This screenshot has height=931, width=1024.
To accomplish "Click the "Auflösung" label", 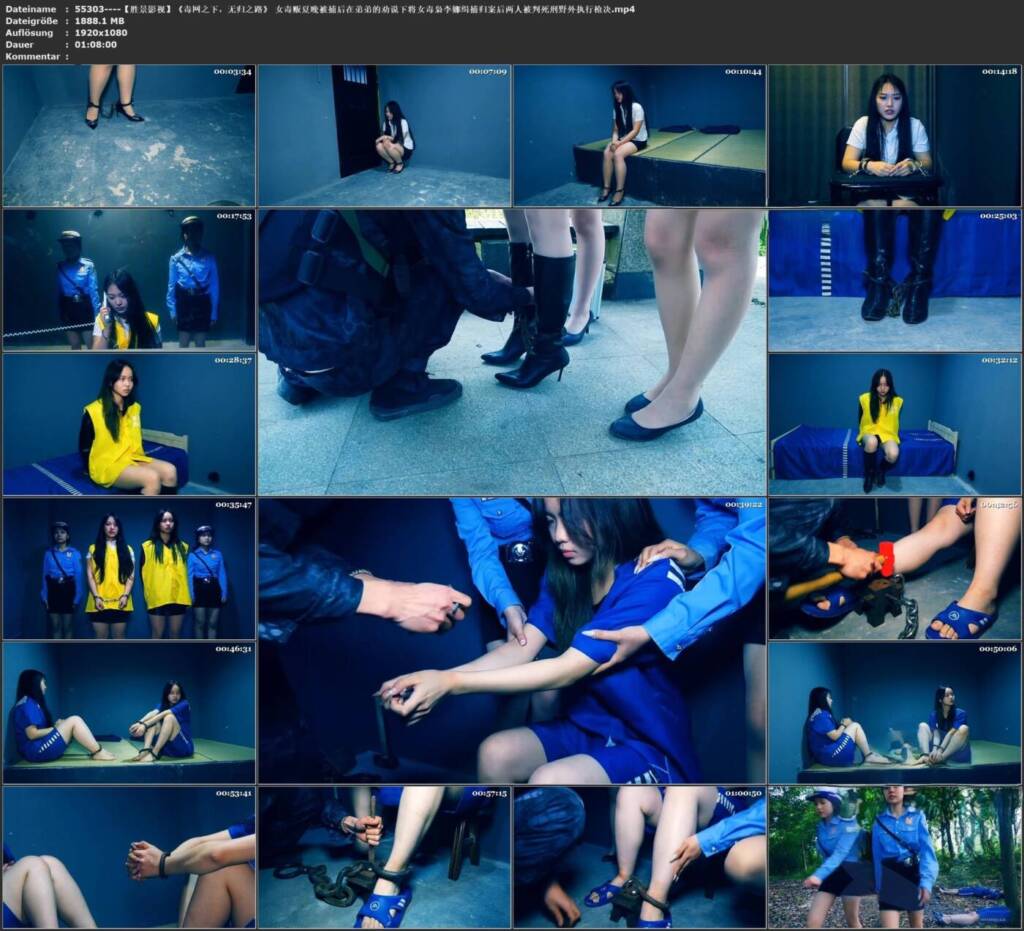I will [29, 33].
